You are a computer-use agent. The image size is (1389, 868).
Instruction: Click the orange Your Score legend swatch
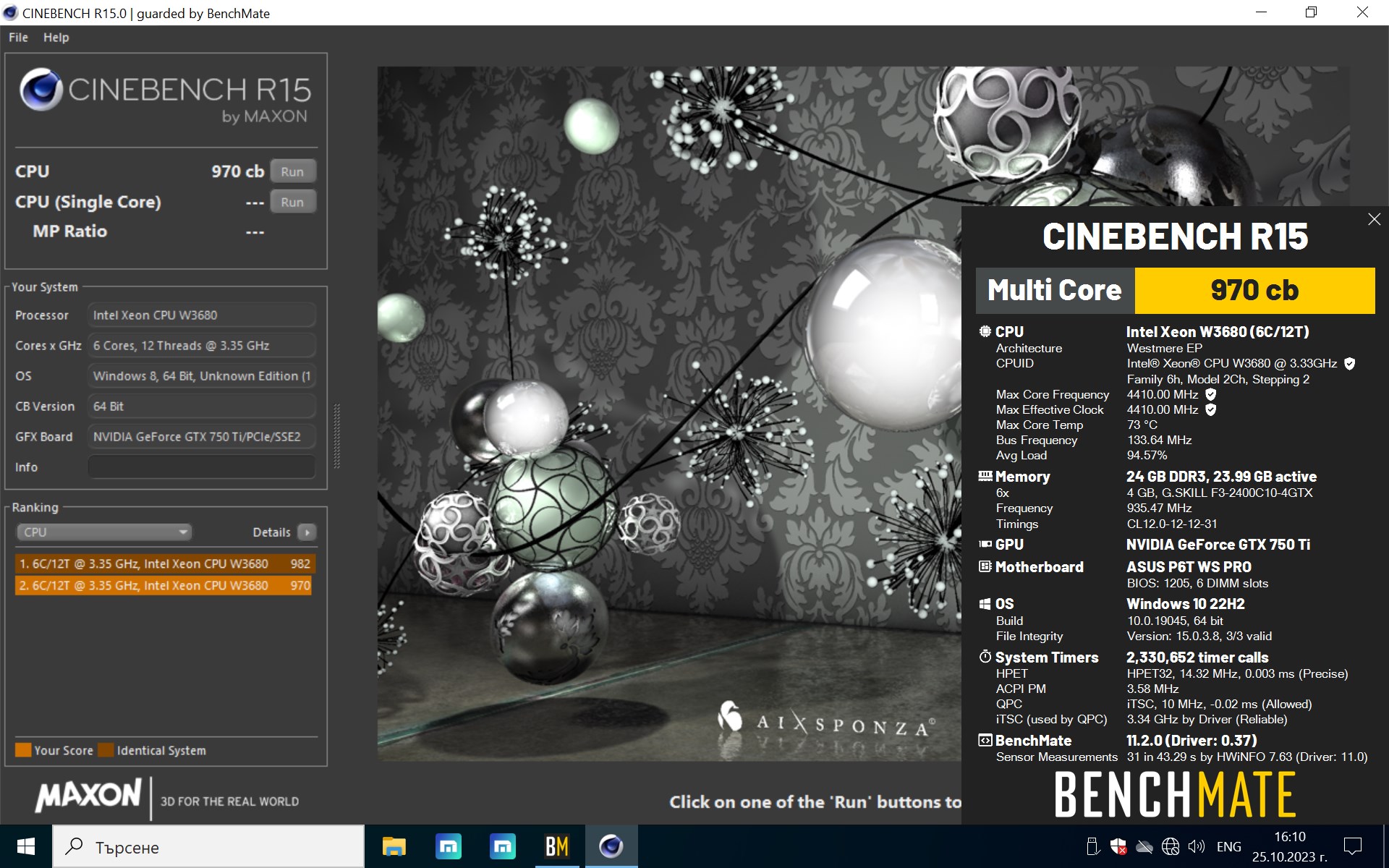23,750
